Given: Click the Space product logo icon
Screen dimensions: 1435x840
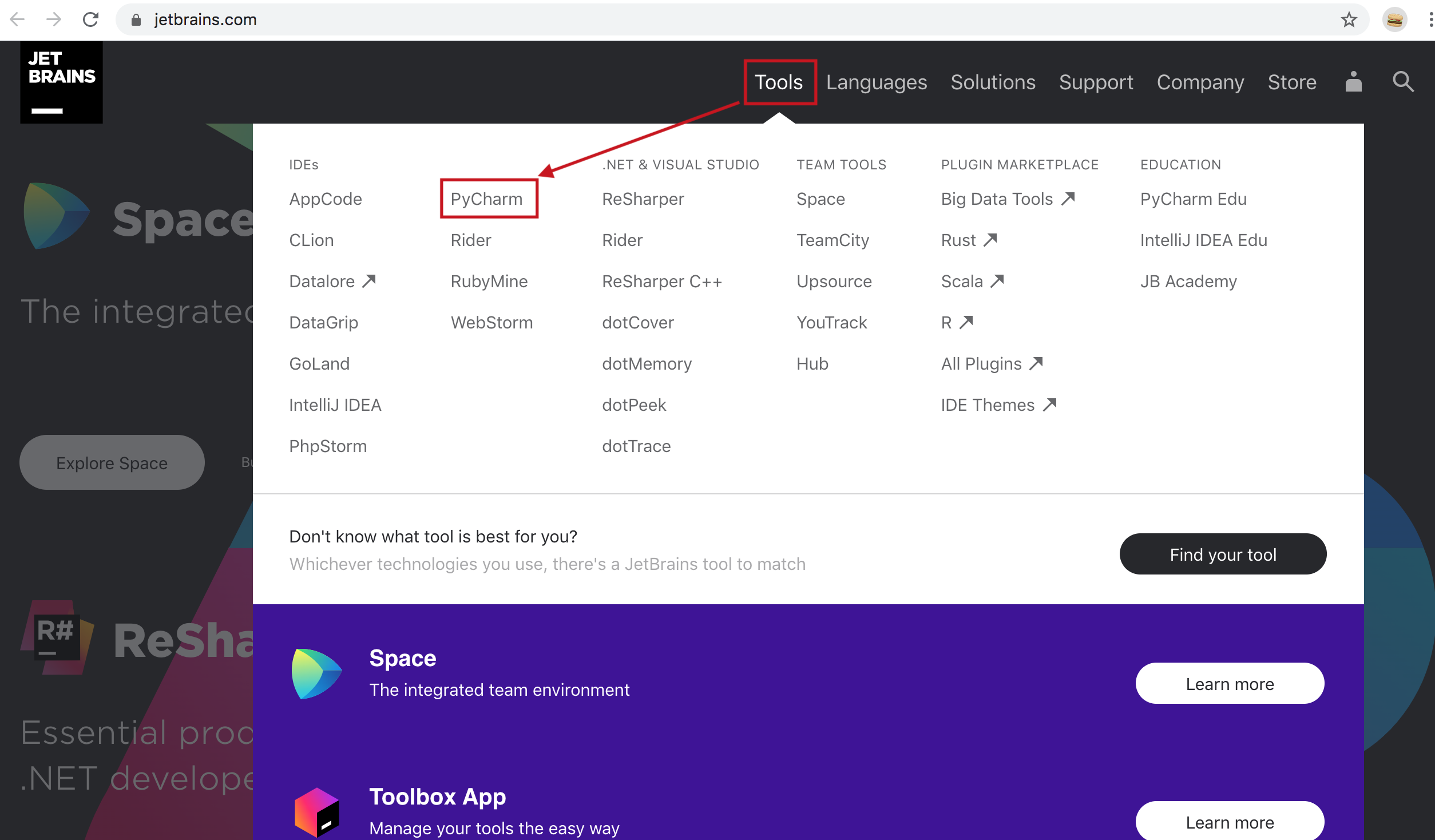Looking at the screenshot, I should coord(316,673).
